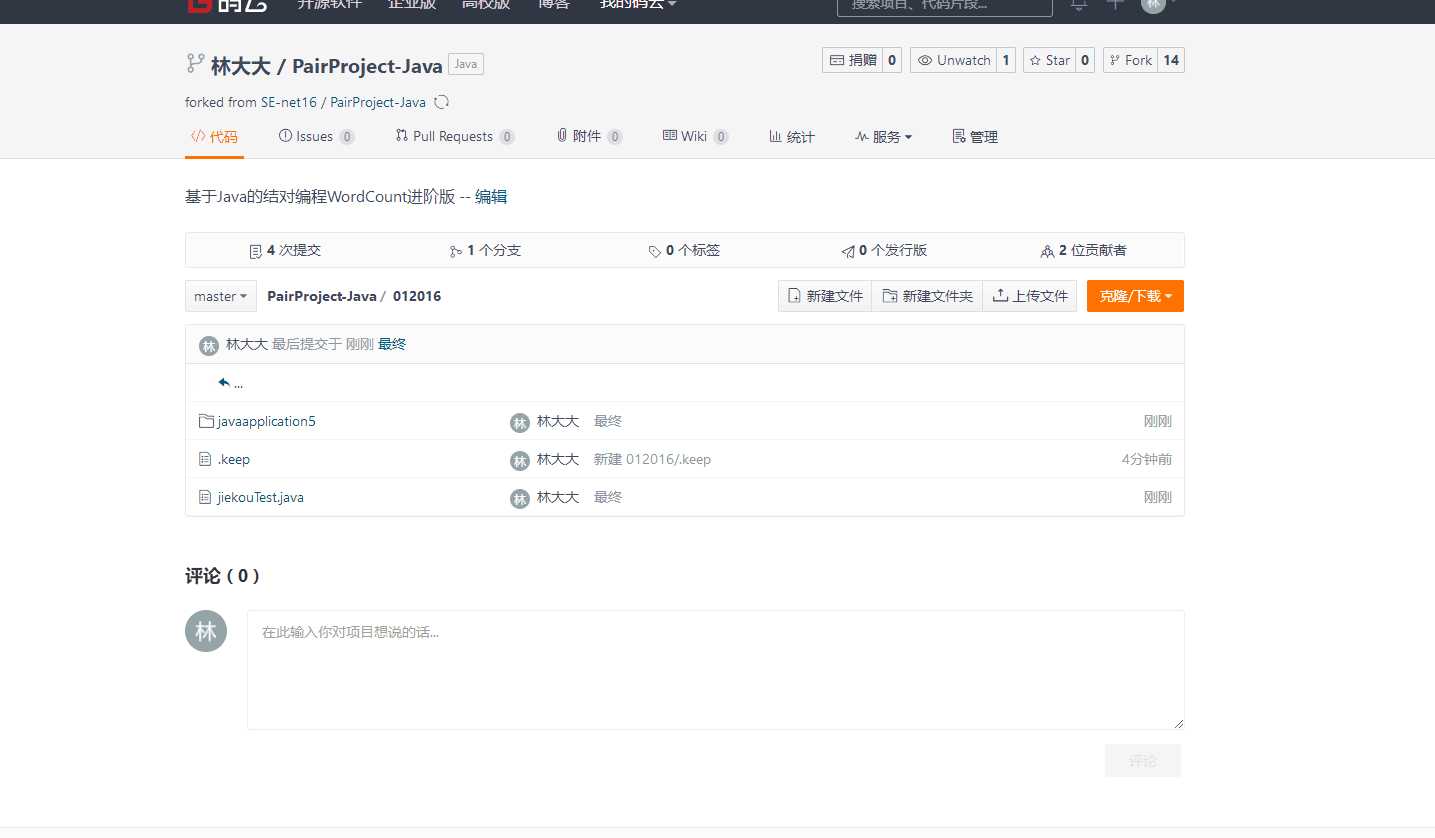This screenshot has width=1435, height=838.
Task: Click 高校版 in top navigation
Action: click(486, 4)
